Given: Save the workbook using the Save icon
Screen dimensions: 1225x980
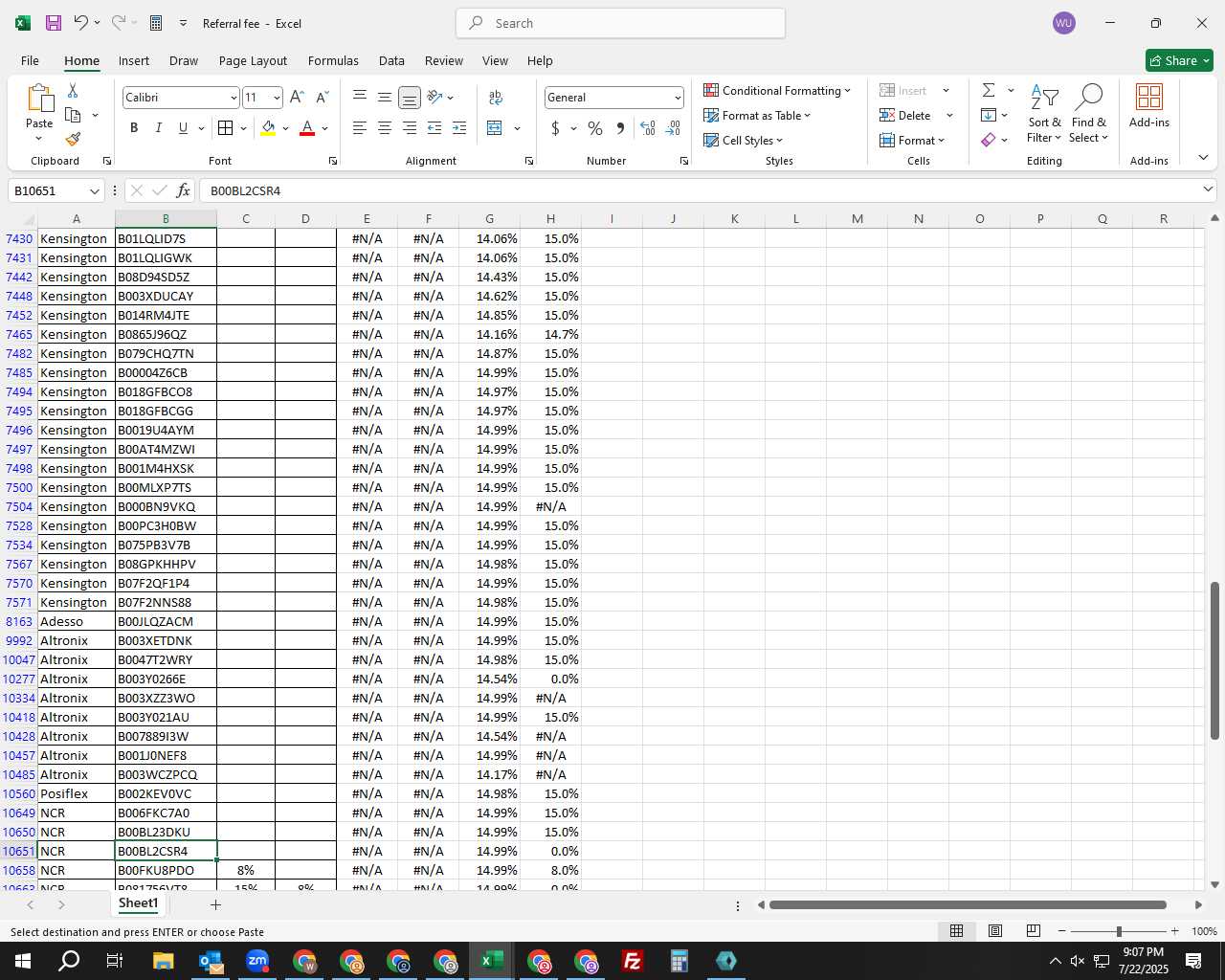Looking at the screenshot, I should pos(54,23).
